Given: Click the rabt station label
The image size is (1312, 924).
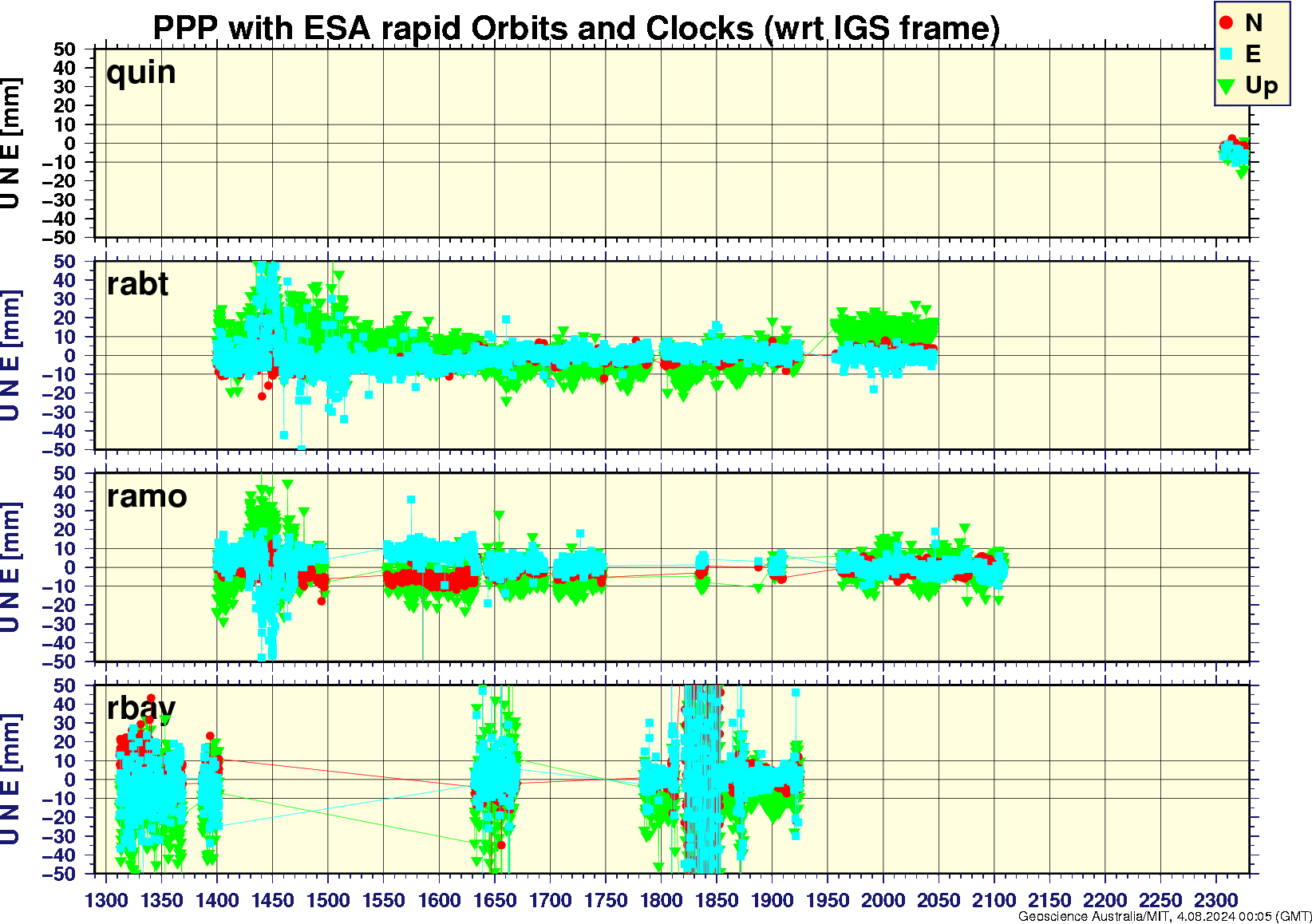Looking at the screenshot, I should coord(137,284).
